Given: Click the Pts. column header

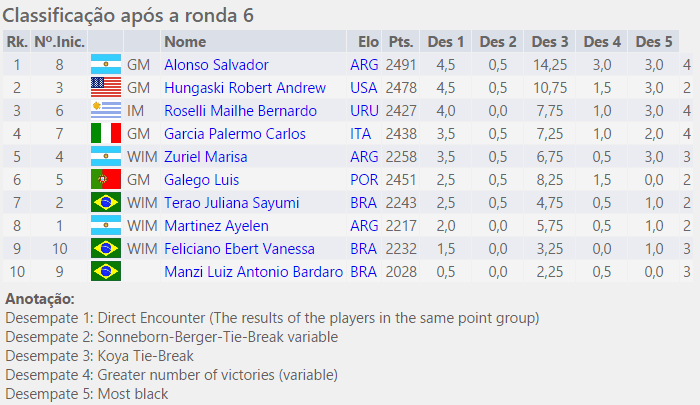Looking at the screenshot, I should pos(401,41).
